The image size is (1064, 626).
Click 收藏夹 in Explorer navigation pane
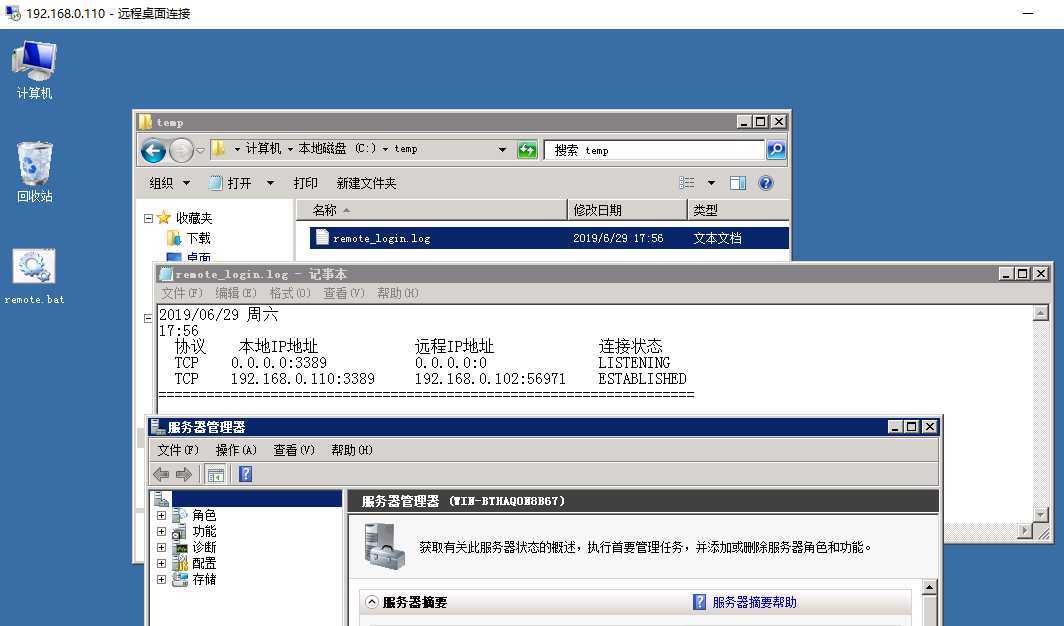tap(193, 218)
